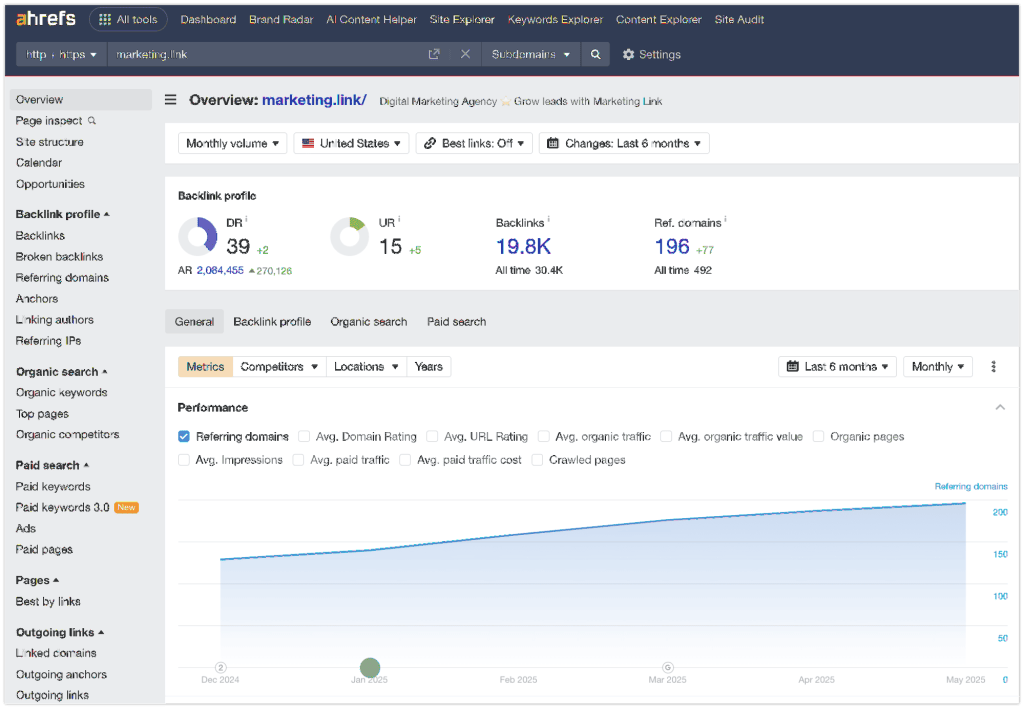Open the Monthly volume dropdown
Image resolution: width=1024 pixels, height=709 pixels.
(232, 143)
